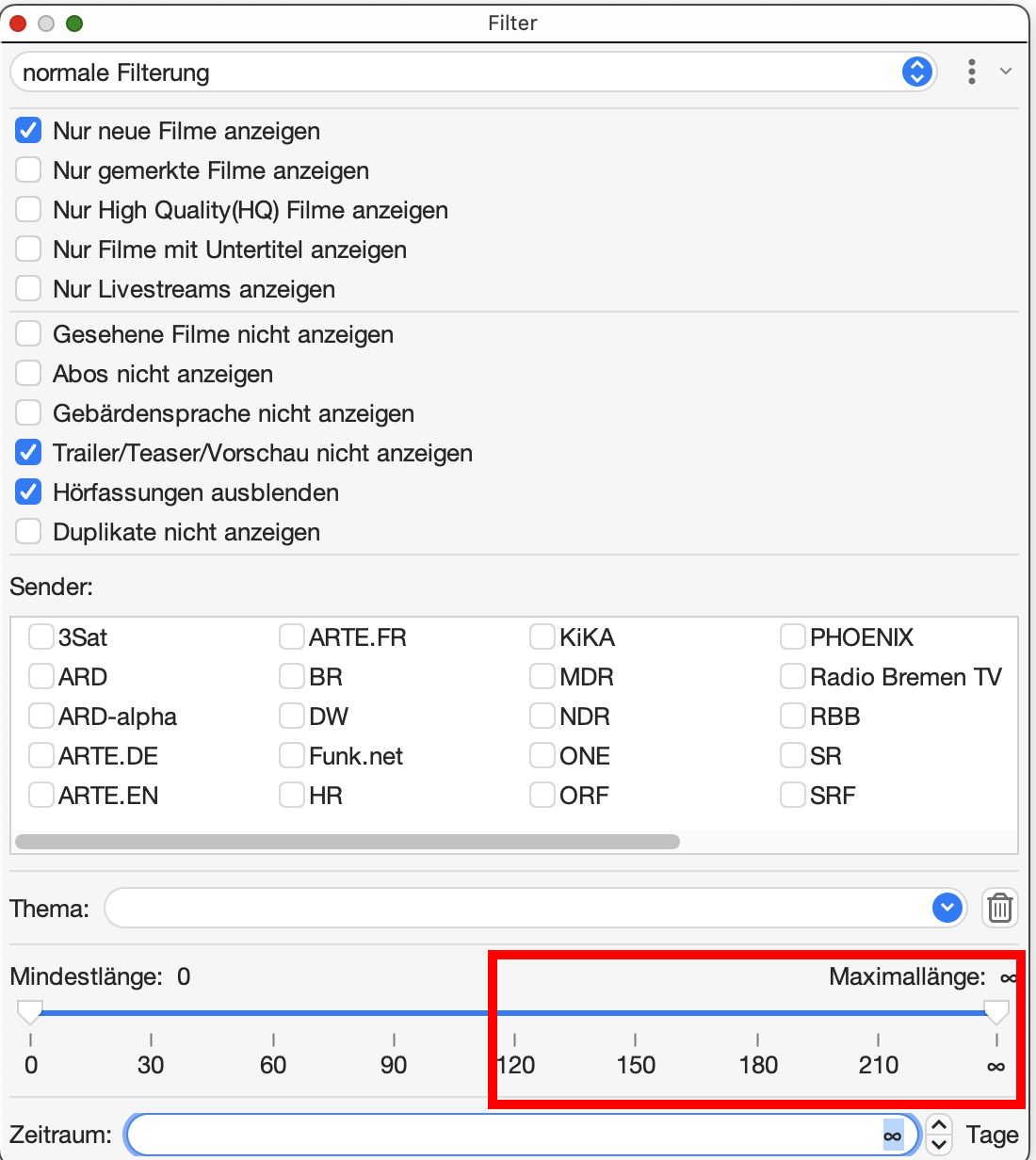Decrease Zeitraum with the stepper down arrow
The height and width of the screenshot is (1160, 1036).
tap(939, 1145)
